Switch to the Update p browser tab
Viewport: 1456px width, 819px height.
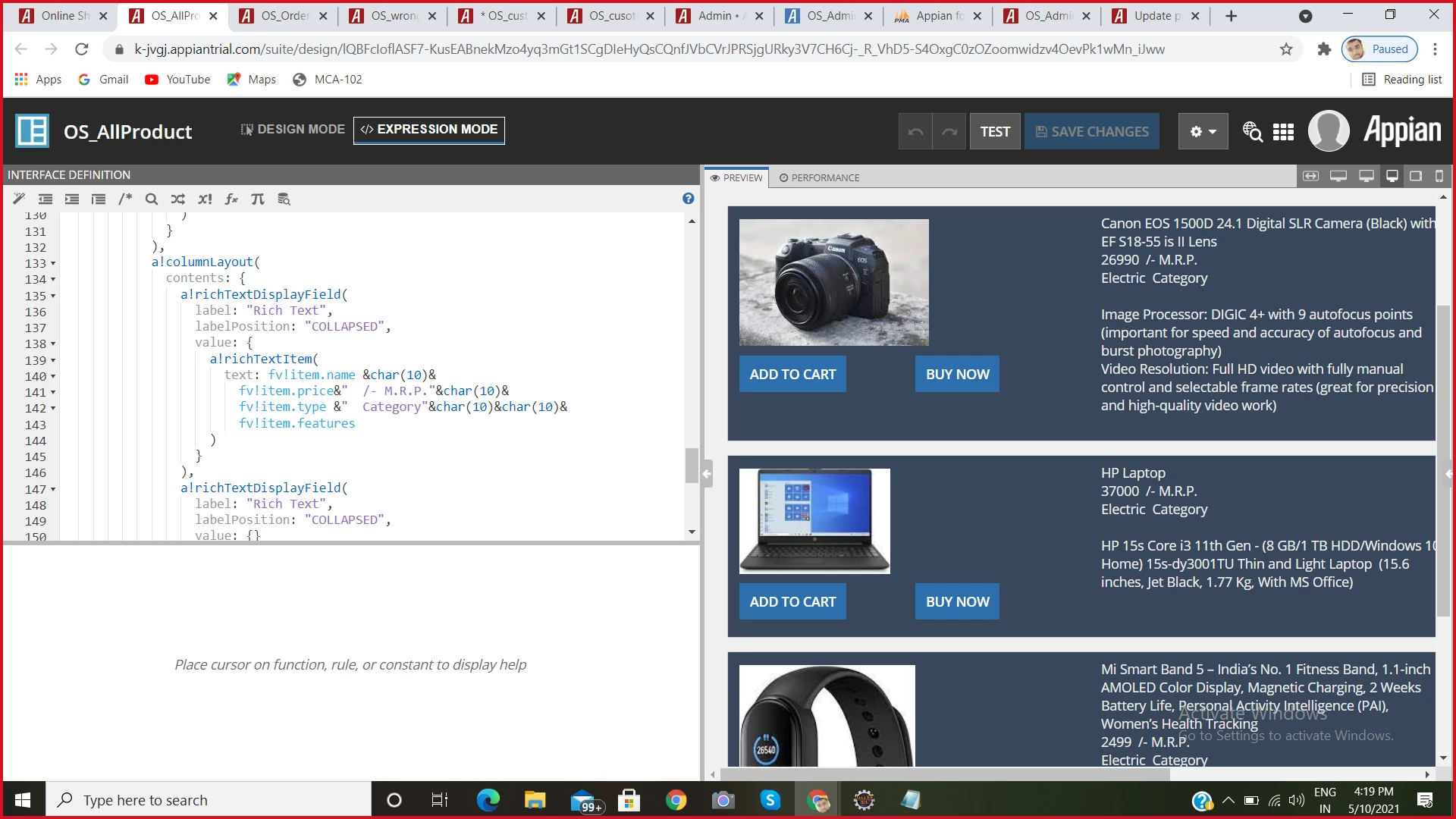pos(1156,16)
